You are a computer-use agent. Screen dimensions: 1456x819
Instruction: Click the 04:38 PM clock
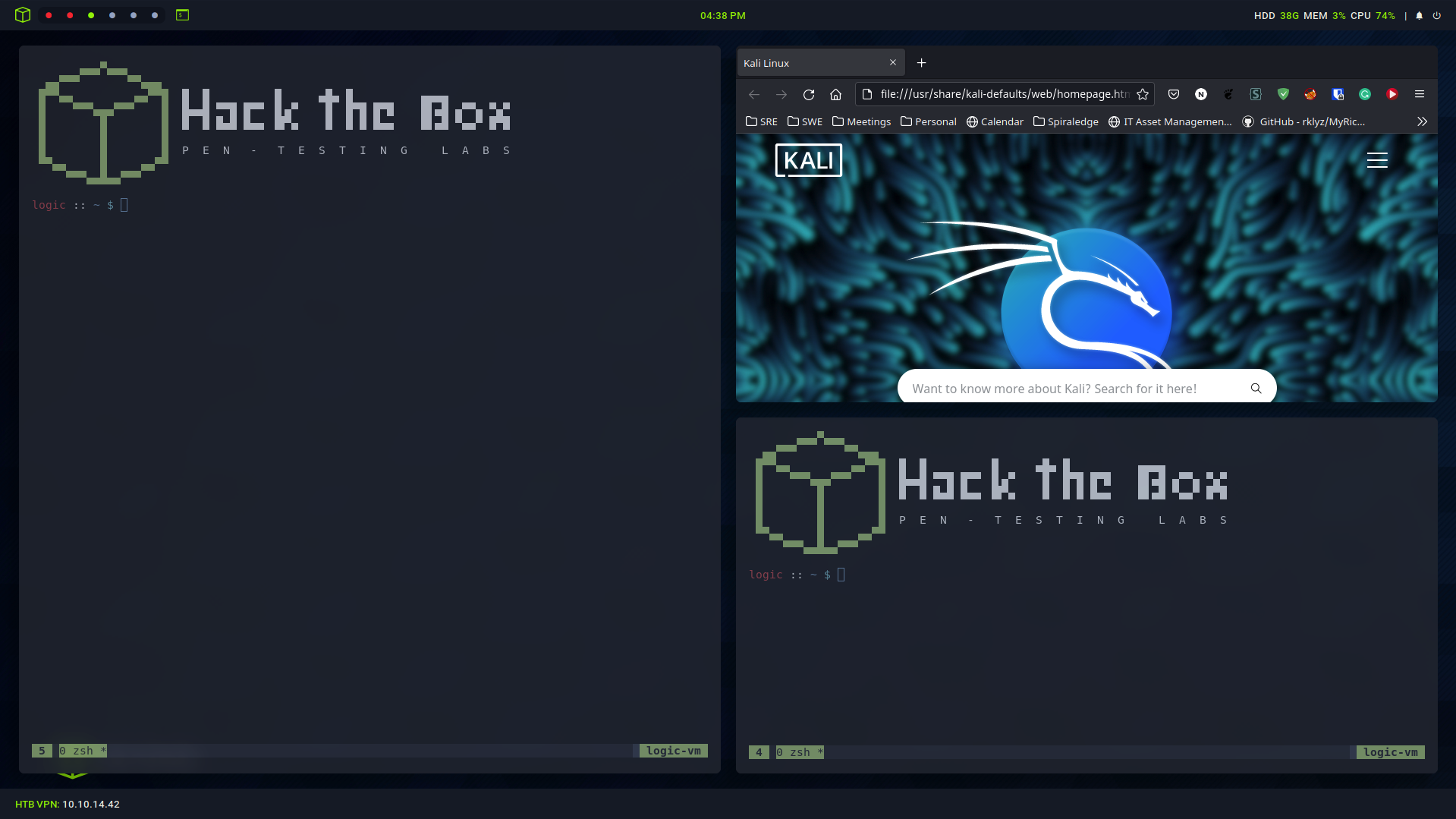coord(722,15)
